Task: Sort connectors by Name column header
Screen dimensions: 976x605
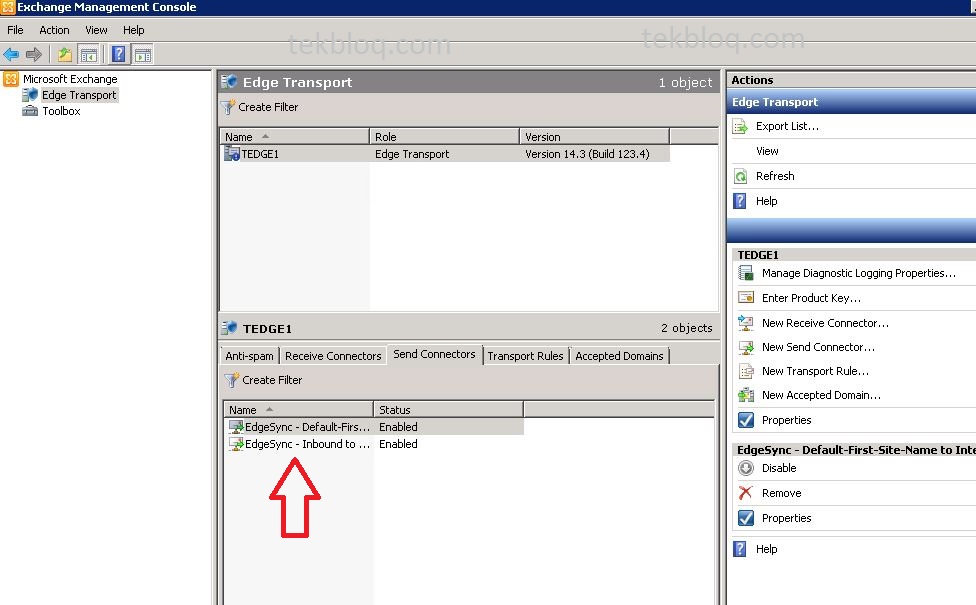Action: (x=298, y=410)
